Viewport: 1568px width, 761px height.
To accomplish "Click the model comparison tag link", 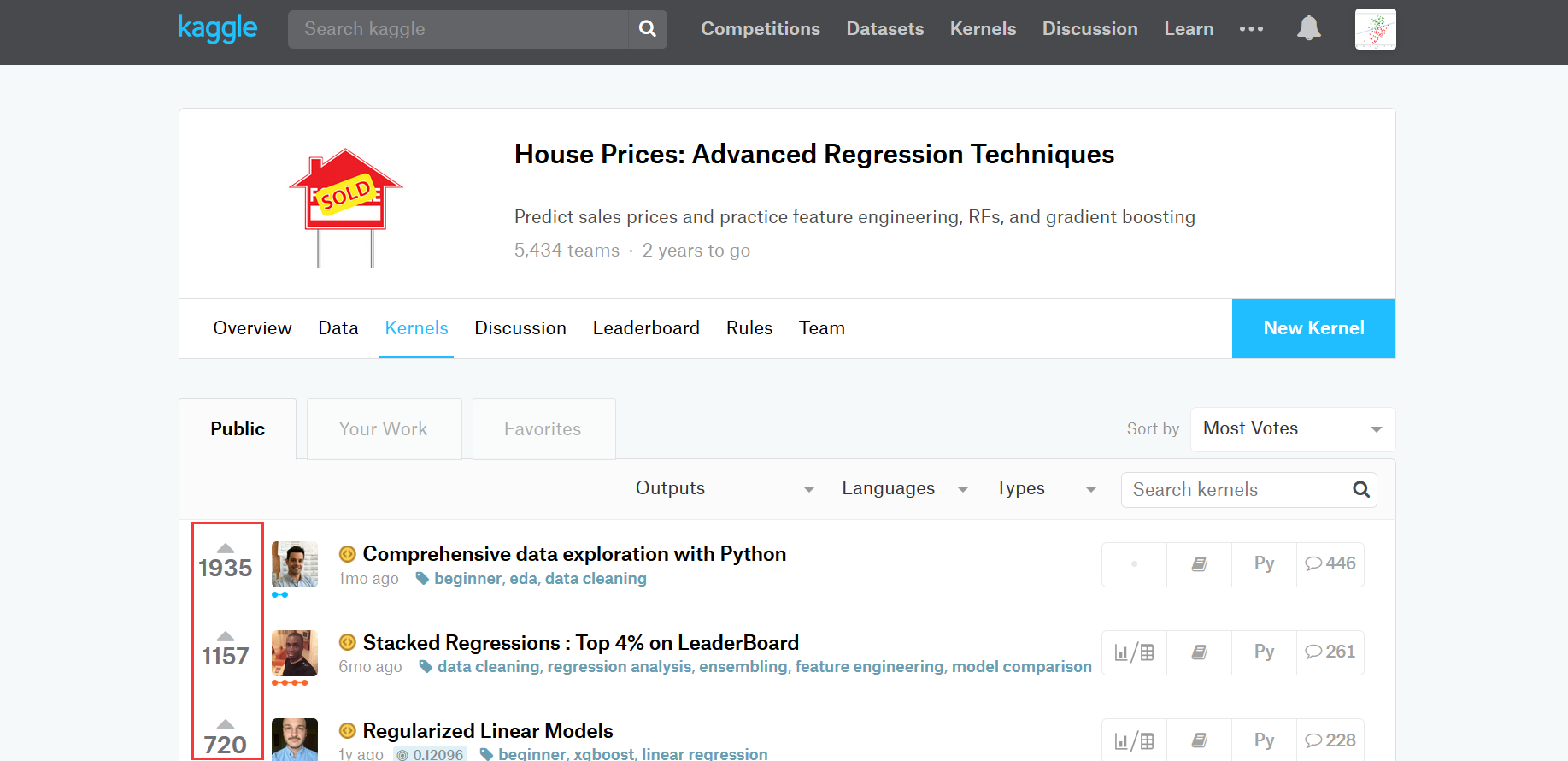I will tap(1022, 667).
